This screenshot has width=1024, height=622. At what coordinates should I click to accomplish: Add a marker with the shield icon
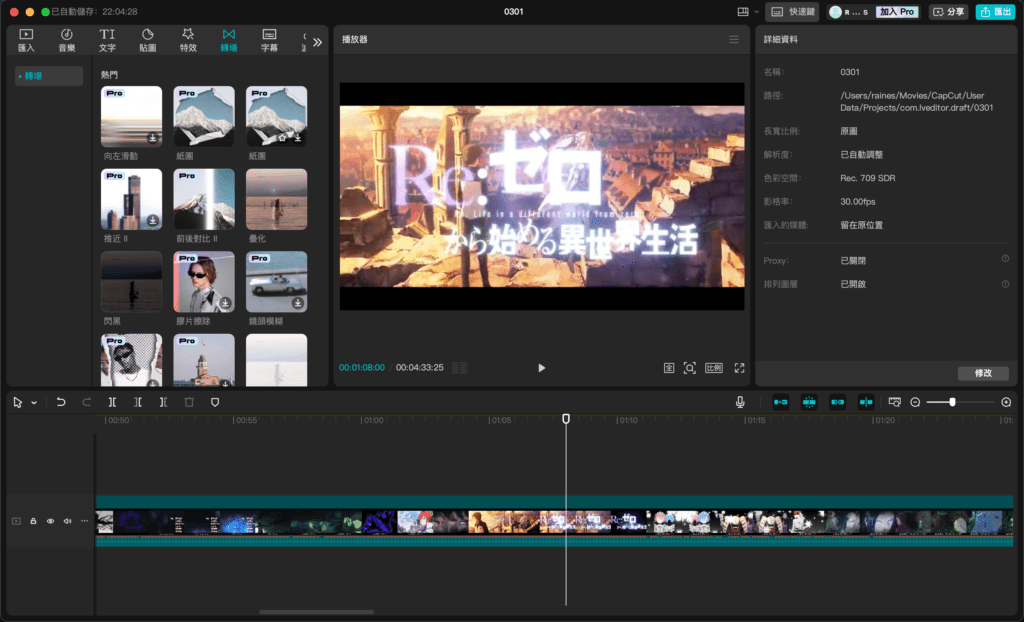click(x=215, y=402)
